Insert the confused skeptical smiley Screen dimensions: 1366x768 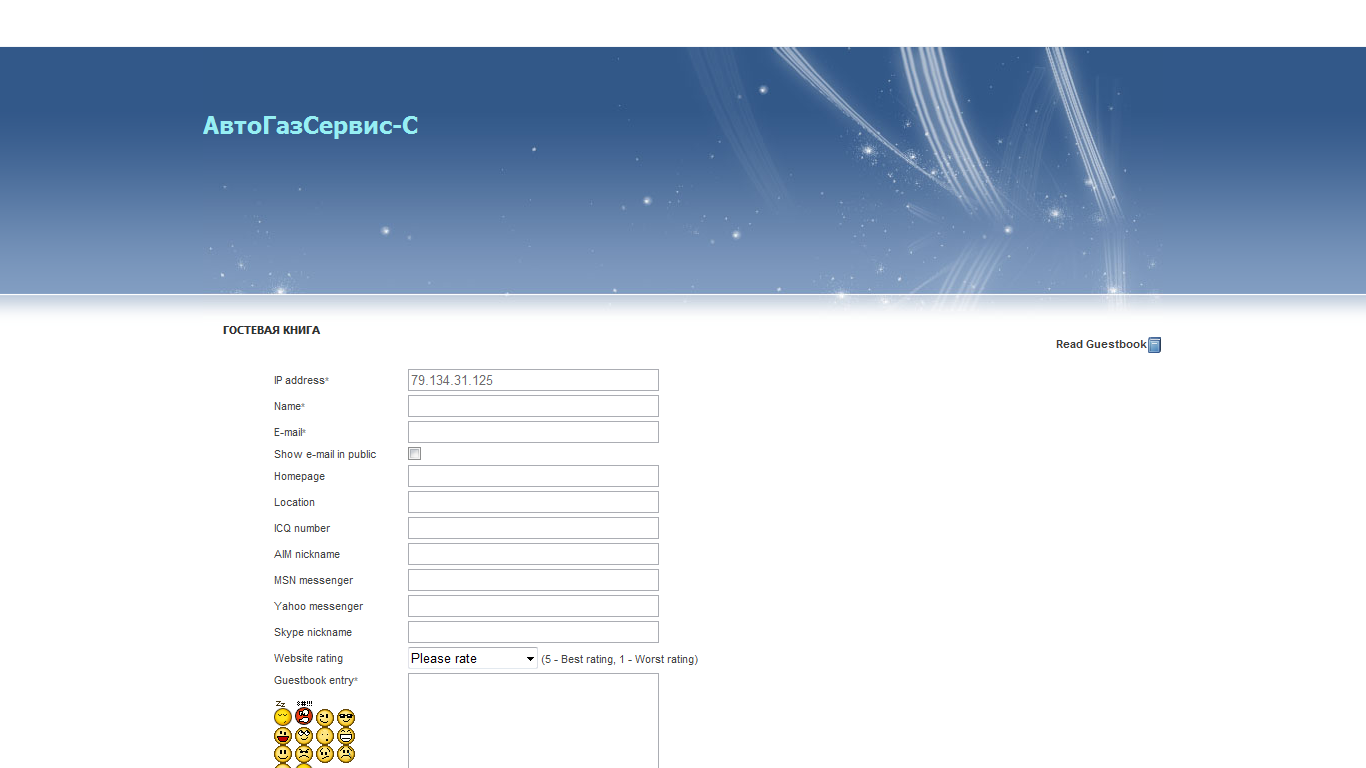(x=325, y=754)
